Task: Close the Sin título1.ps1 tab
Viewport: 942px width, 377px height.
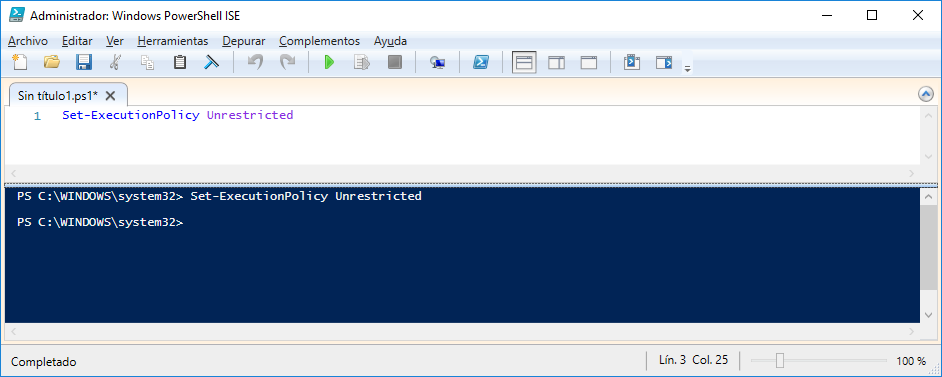Action: click(x=110, y=95)
